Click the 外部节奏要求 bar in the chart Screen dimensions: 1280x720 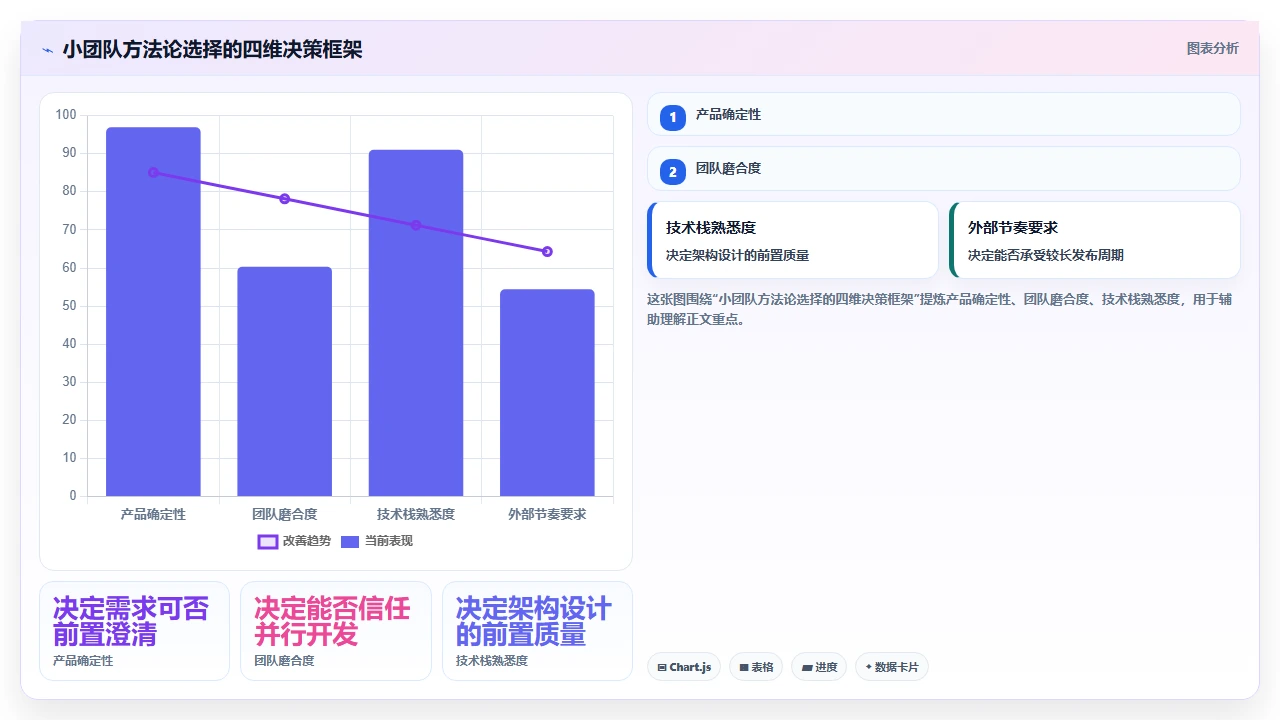(x=547, y=393)
